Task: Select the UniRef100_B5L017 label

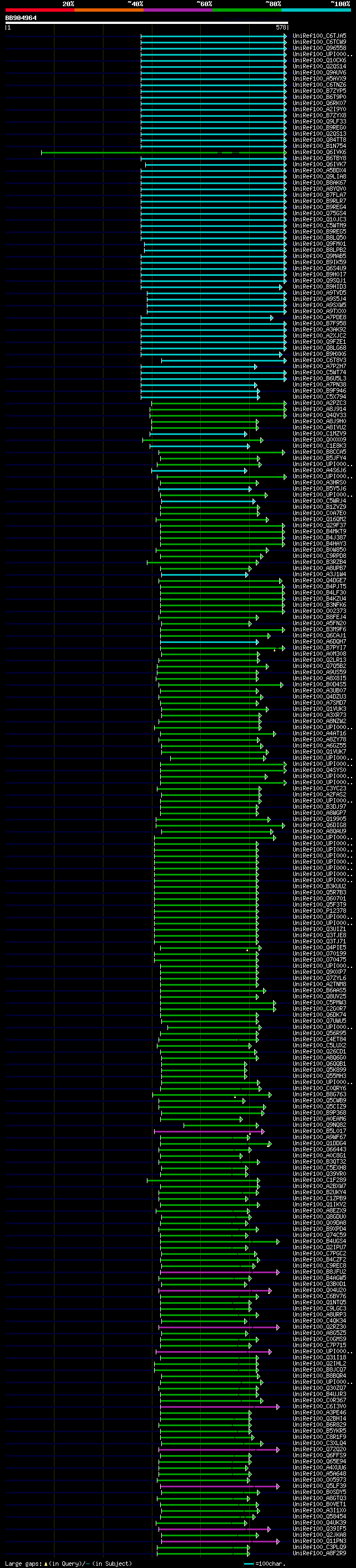Action: pos(319,1131)
